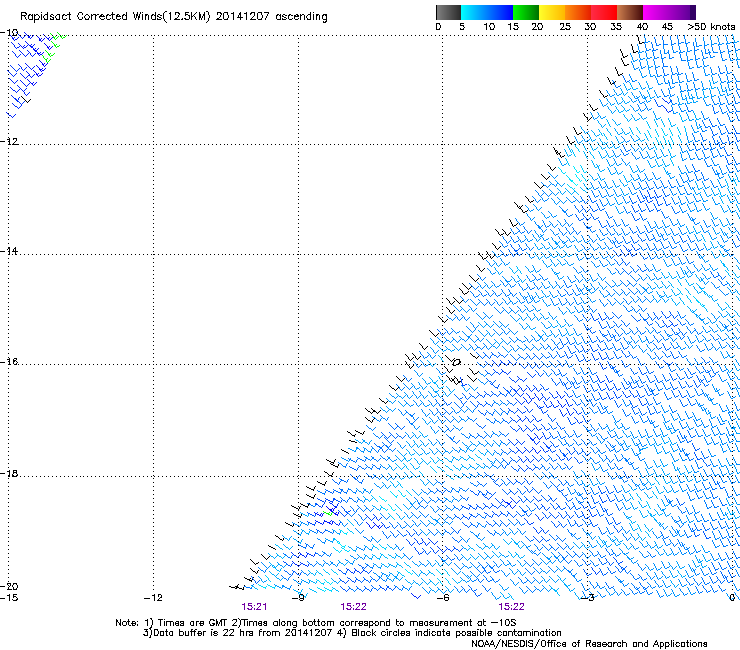This screenshot has width=740, height=650.
Task: Click the black contamination circle near -6, -16
Action: tap(456, 363)
